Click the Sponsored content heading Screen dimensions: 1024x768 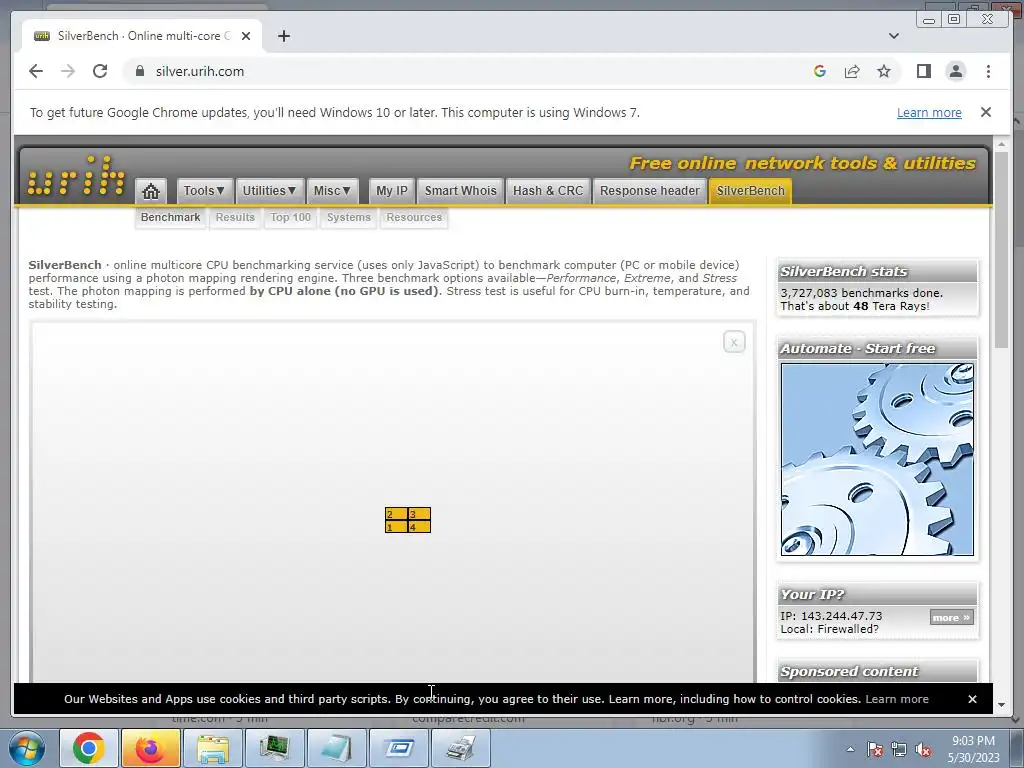[849, 671]
